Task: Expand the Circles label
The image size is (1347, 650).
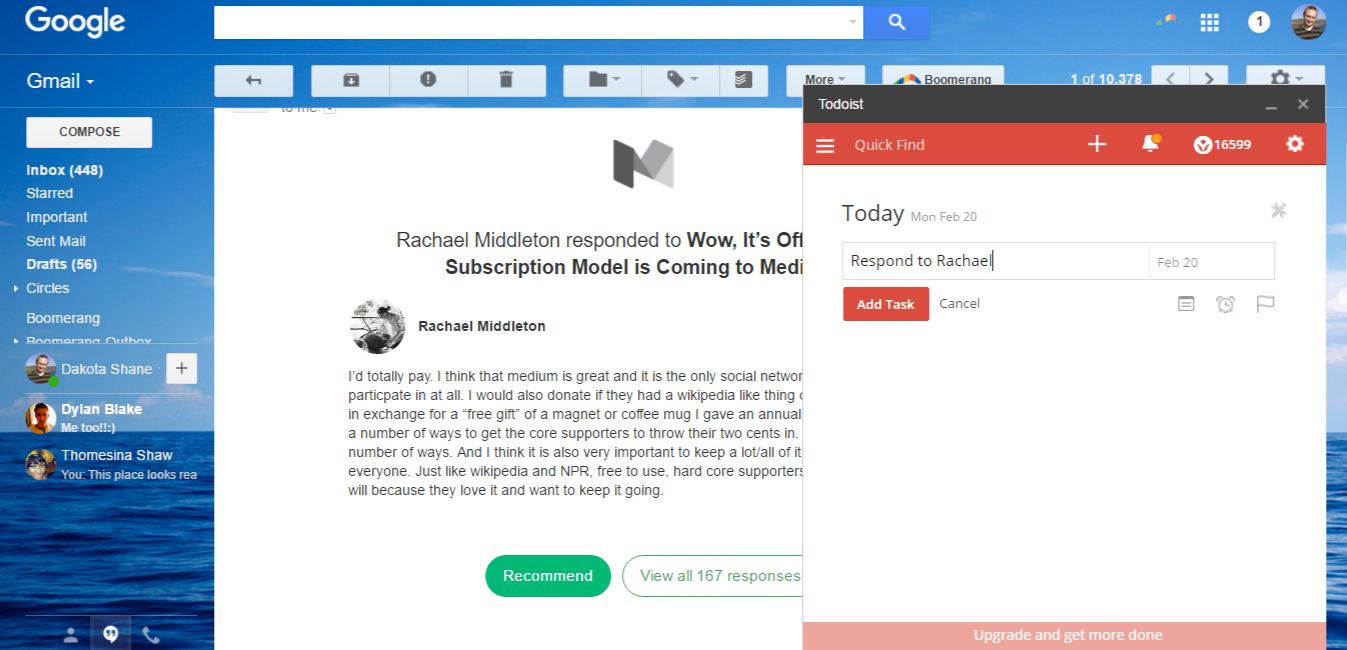Action: [x=16, y=288]
